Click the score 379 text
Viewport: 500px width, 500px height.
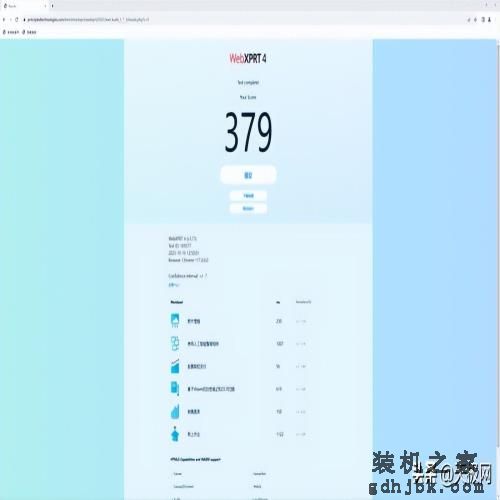click(248, 132)
